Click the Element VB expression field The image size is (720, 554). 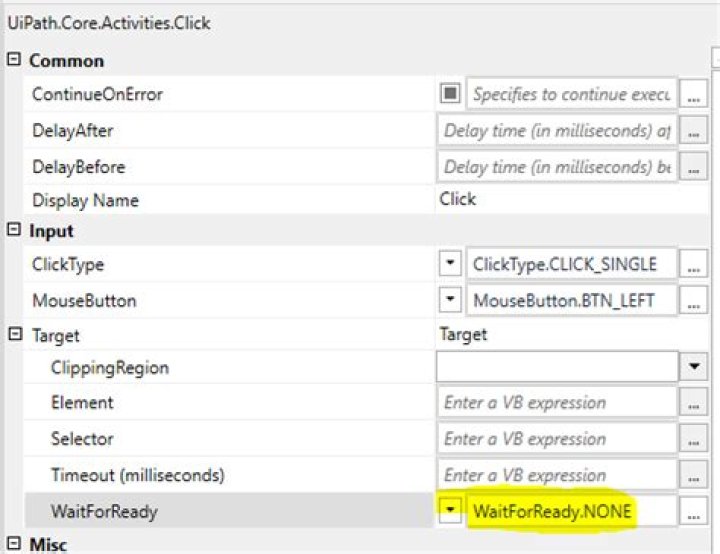click(557, 402)
